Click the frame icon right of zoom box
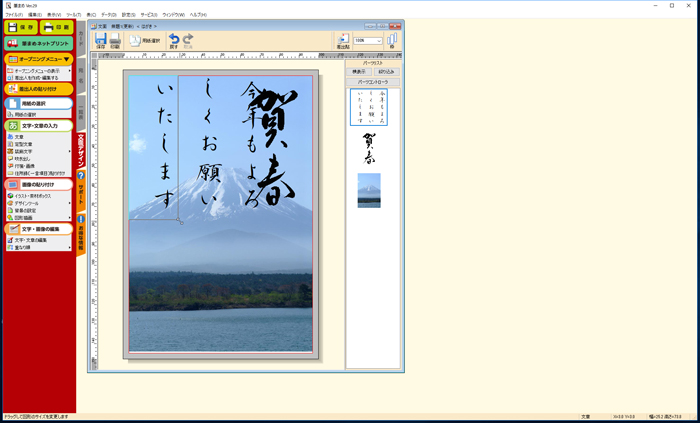 [392, 40]
